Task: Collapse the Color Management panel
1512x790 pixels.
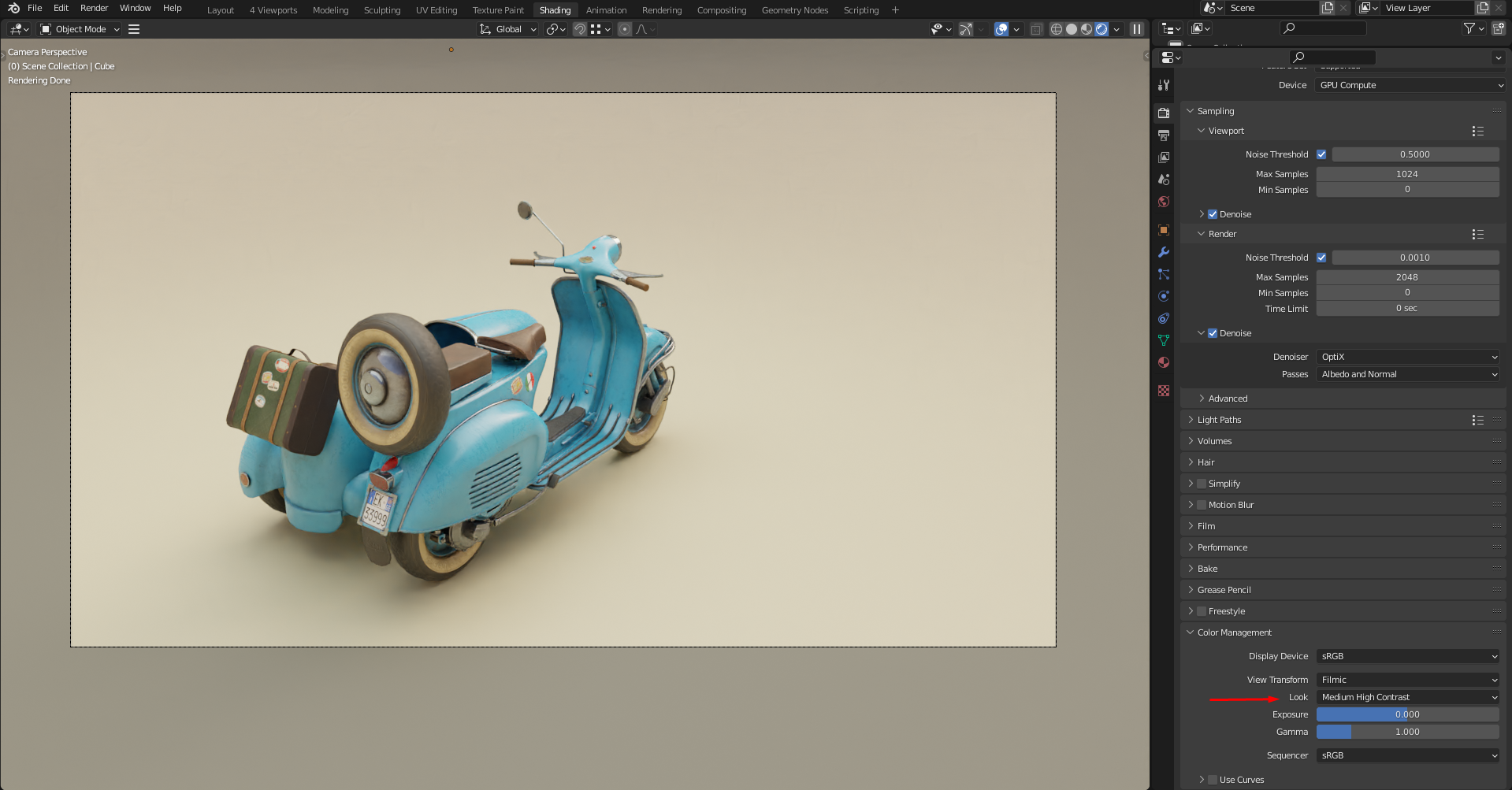Action: [x=1191, y=632]
